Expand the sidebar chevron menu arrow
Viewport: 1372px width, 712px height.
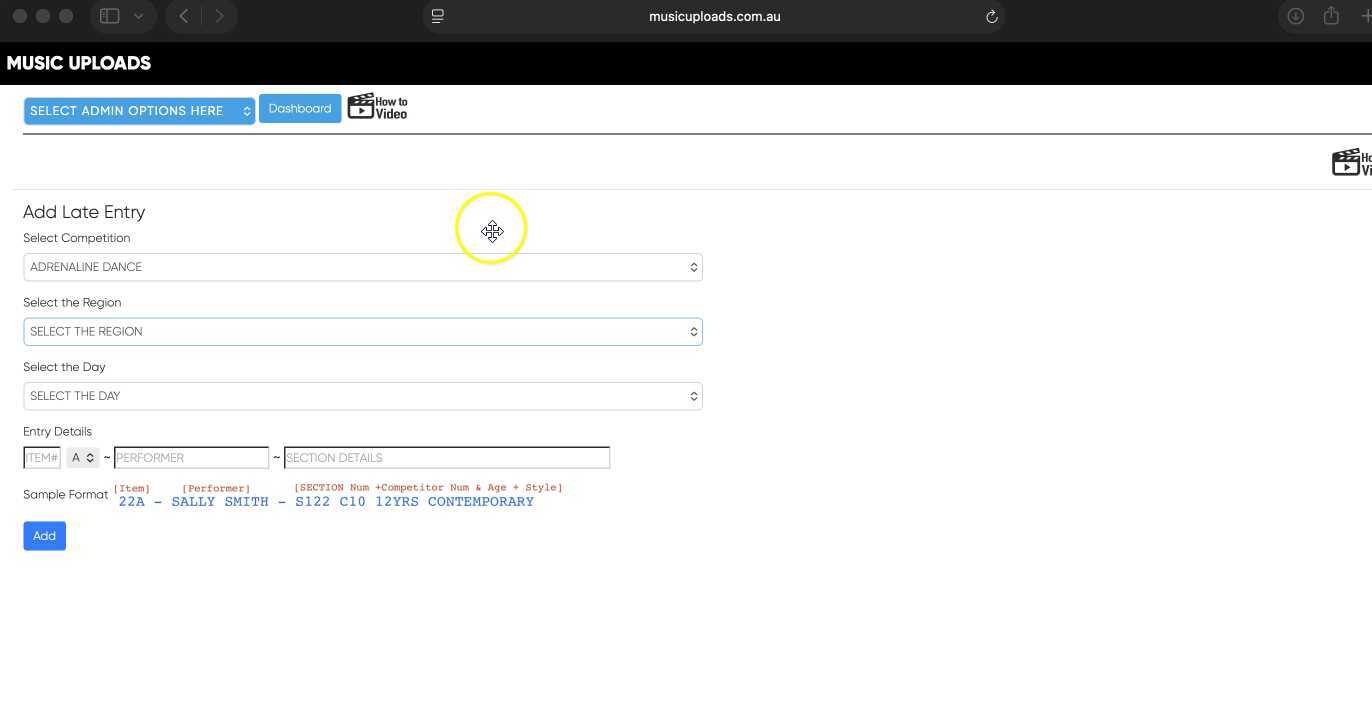tap(139, 16)
